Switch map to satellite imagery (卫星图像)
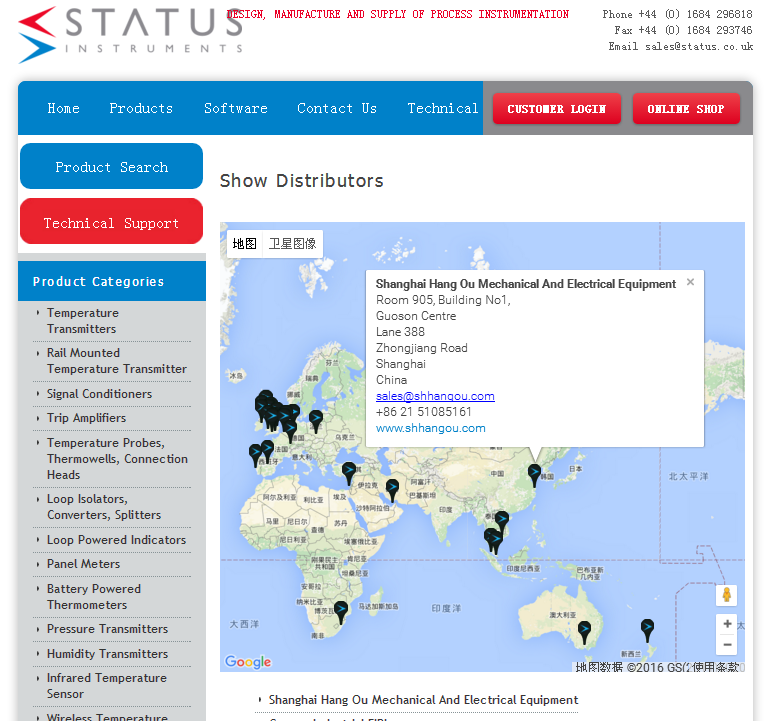The image size is (783, 721). pos(292,244)
